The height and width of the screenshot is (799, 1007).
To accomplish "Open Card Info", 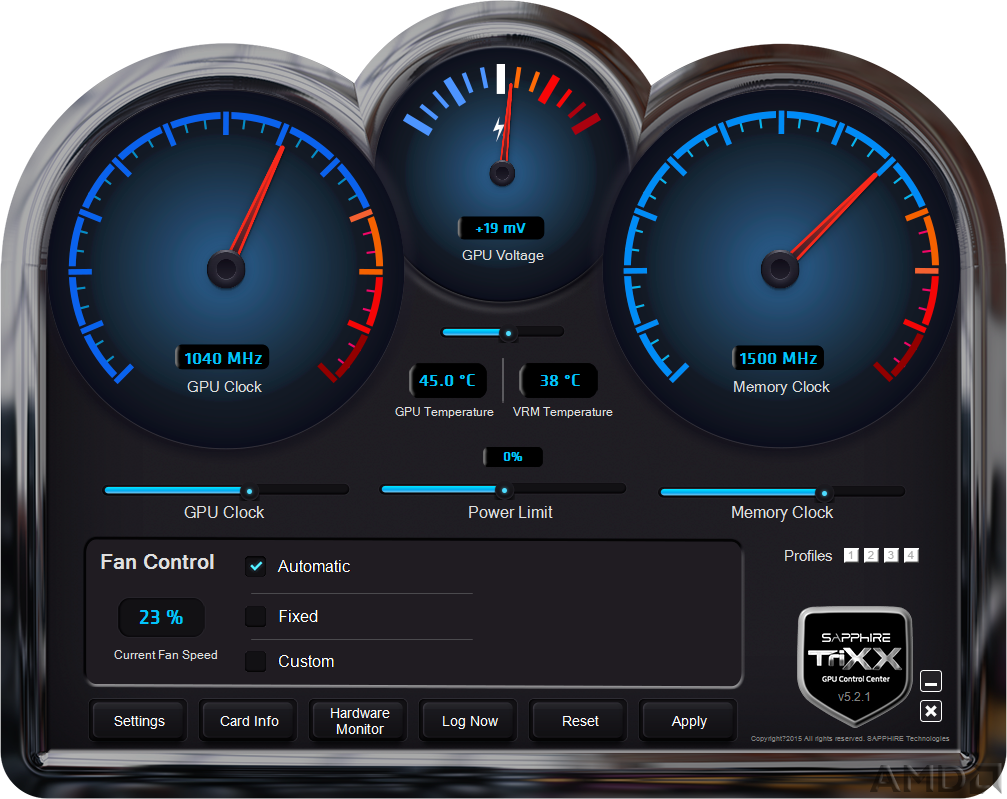I will [x=249, y=721].
